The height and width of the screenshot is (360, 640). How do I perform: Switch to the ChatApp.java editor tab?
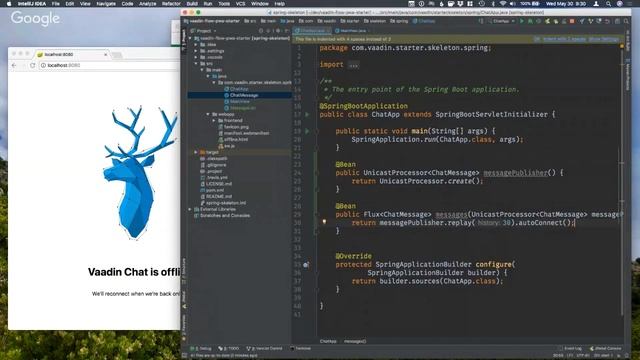312,31
